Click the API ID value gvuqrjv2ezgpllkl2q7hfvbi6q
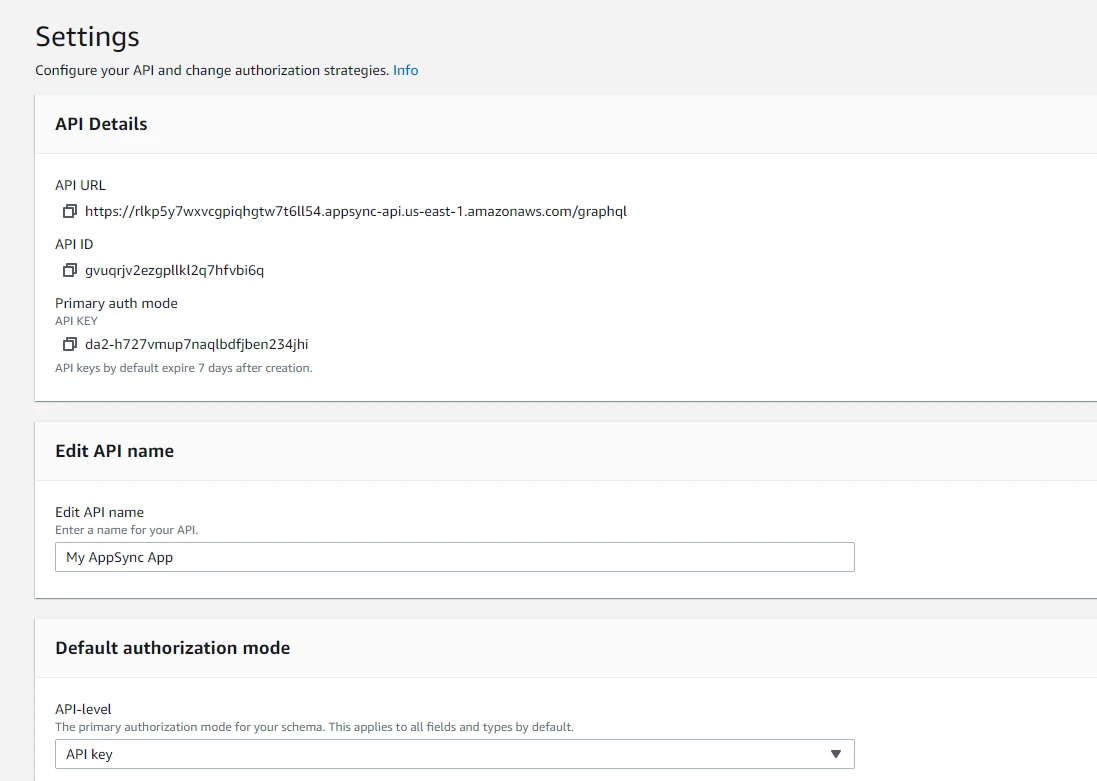Image resolution: width=1097 pixels, height=781 pixels. [x=174, y=271]
